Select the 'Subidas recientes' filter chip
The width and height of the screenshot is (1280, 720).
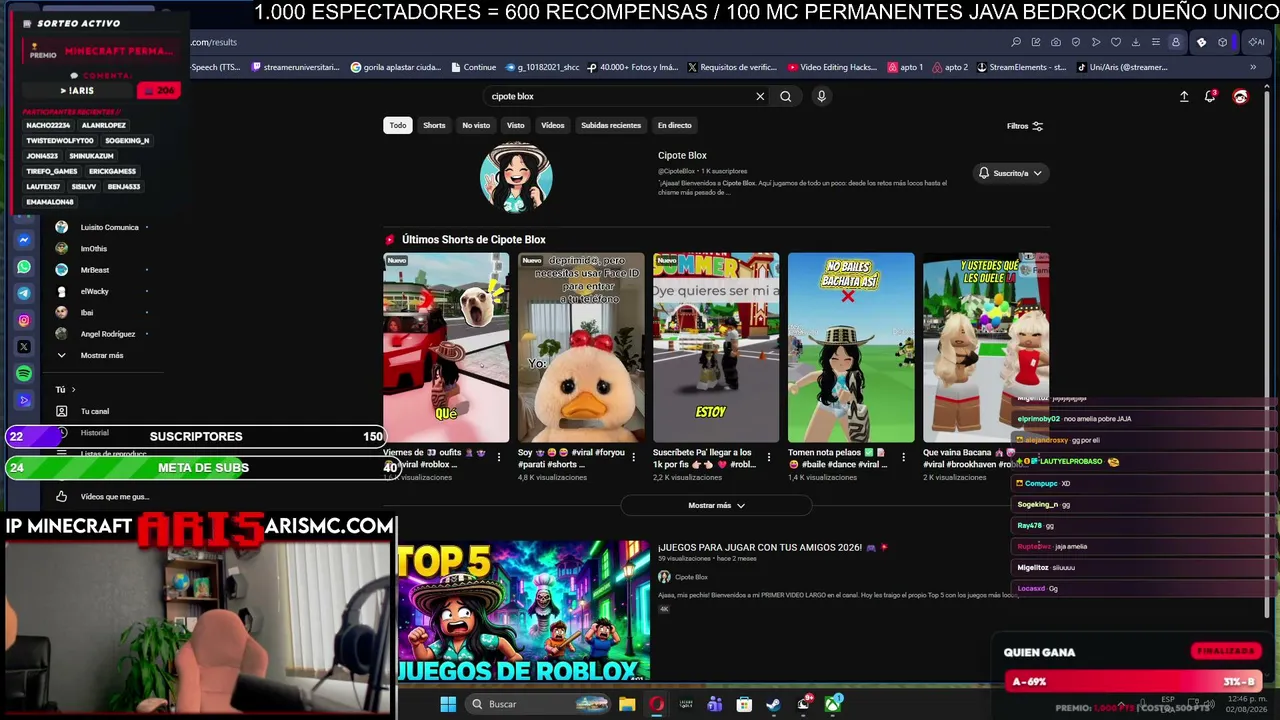[x=611, y=125]
